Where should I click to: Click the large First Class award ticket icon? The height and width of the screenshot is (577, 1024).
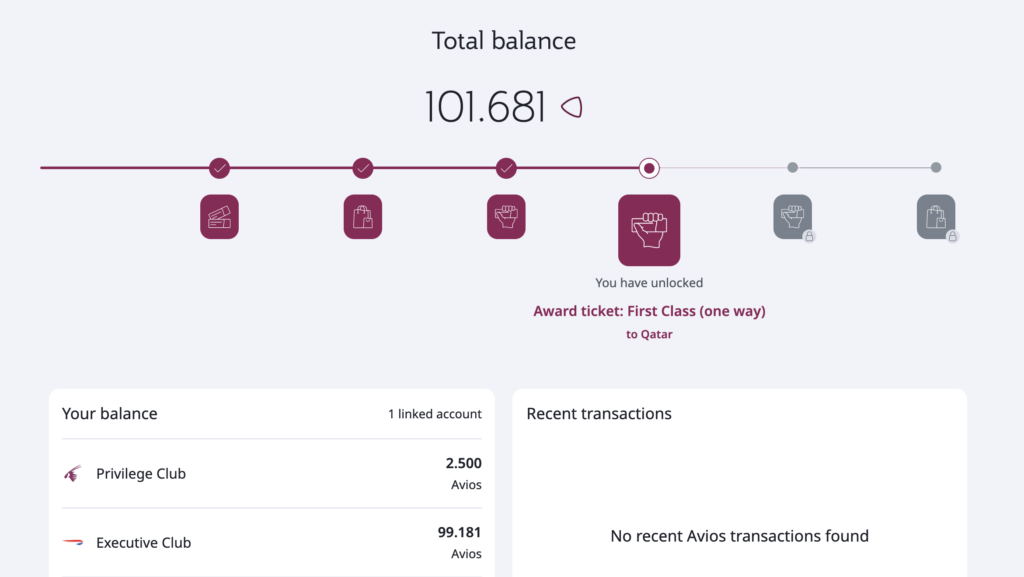649,230
